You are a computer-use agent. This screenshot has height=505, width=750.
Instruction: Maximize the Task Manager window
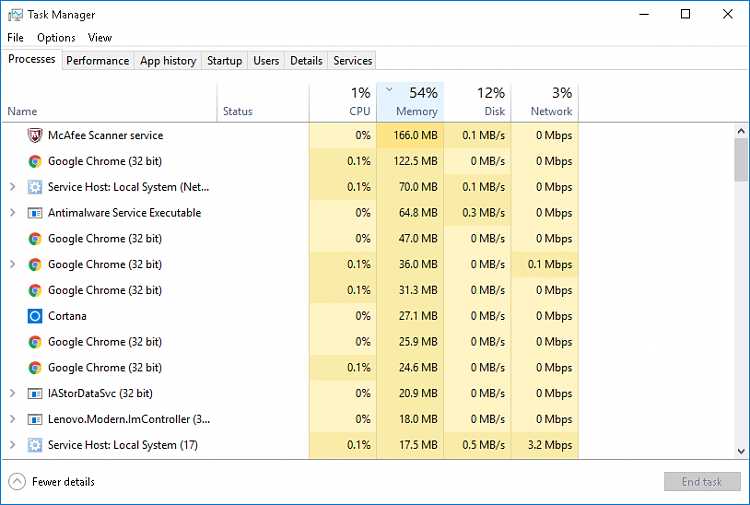pos(685,14)
